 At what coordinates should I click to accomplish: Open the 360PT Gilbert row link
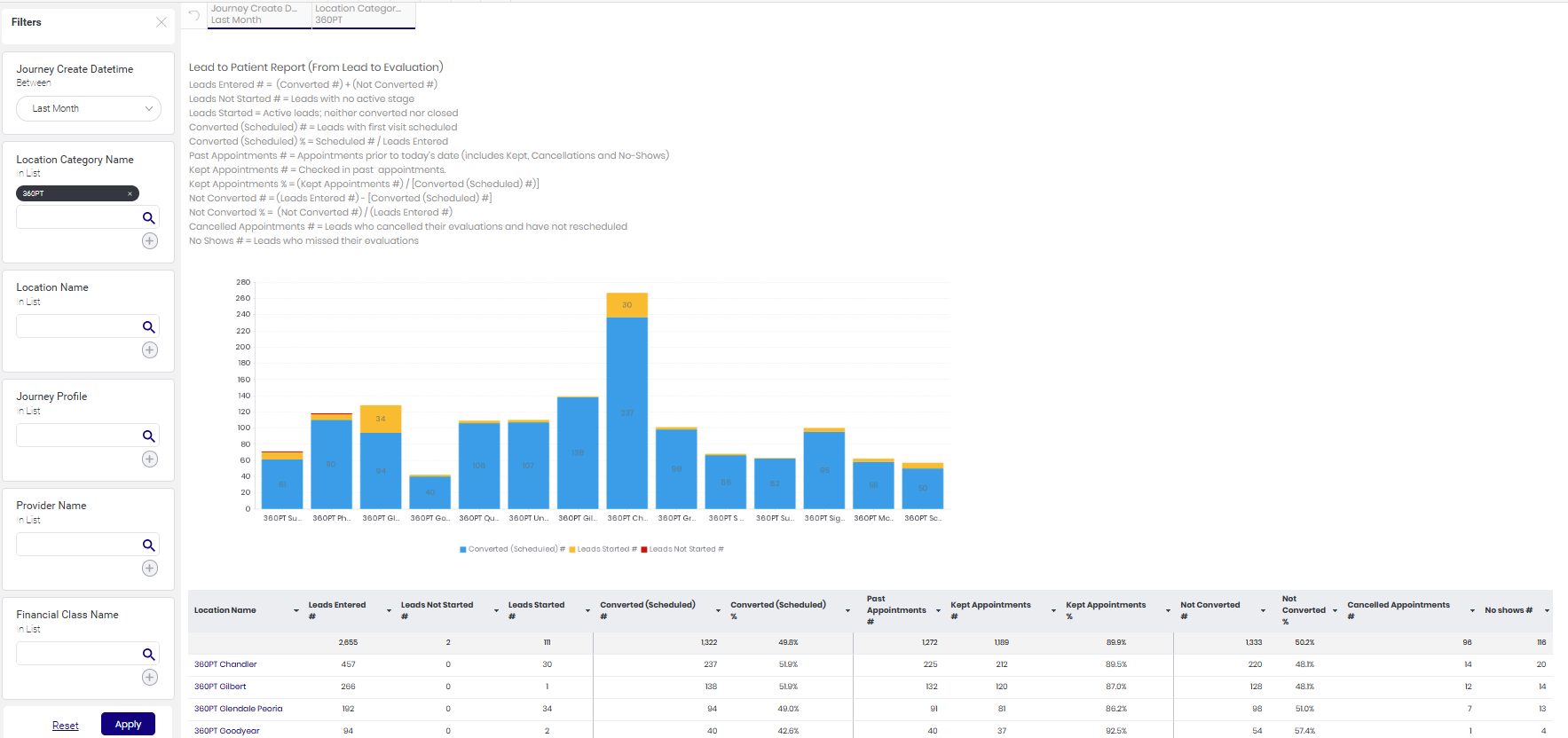[220, 687]
